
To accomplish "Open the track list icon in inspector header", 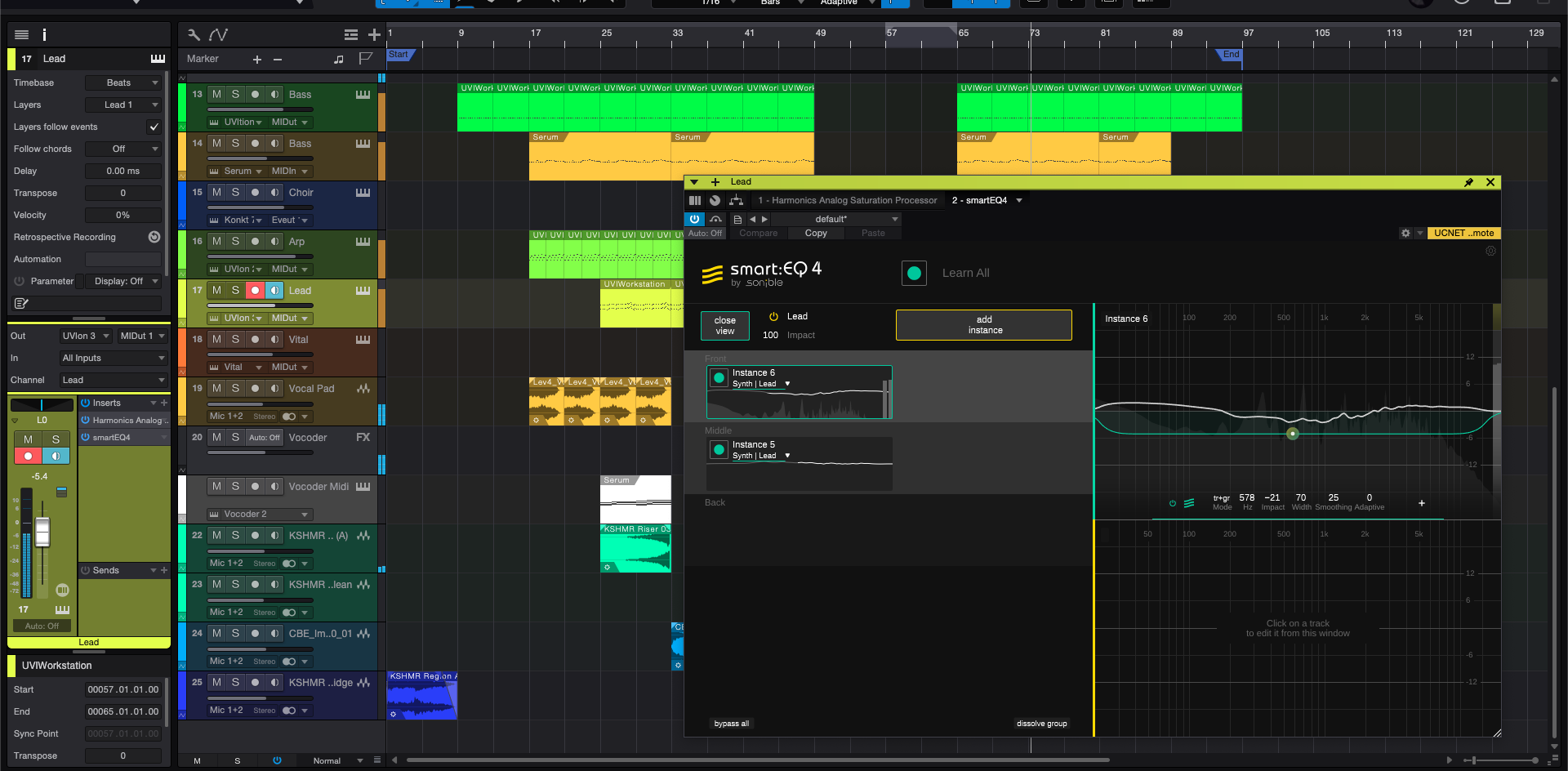I will click(x=22, y=34).
